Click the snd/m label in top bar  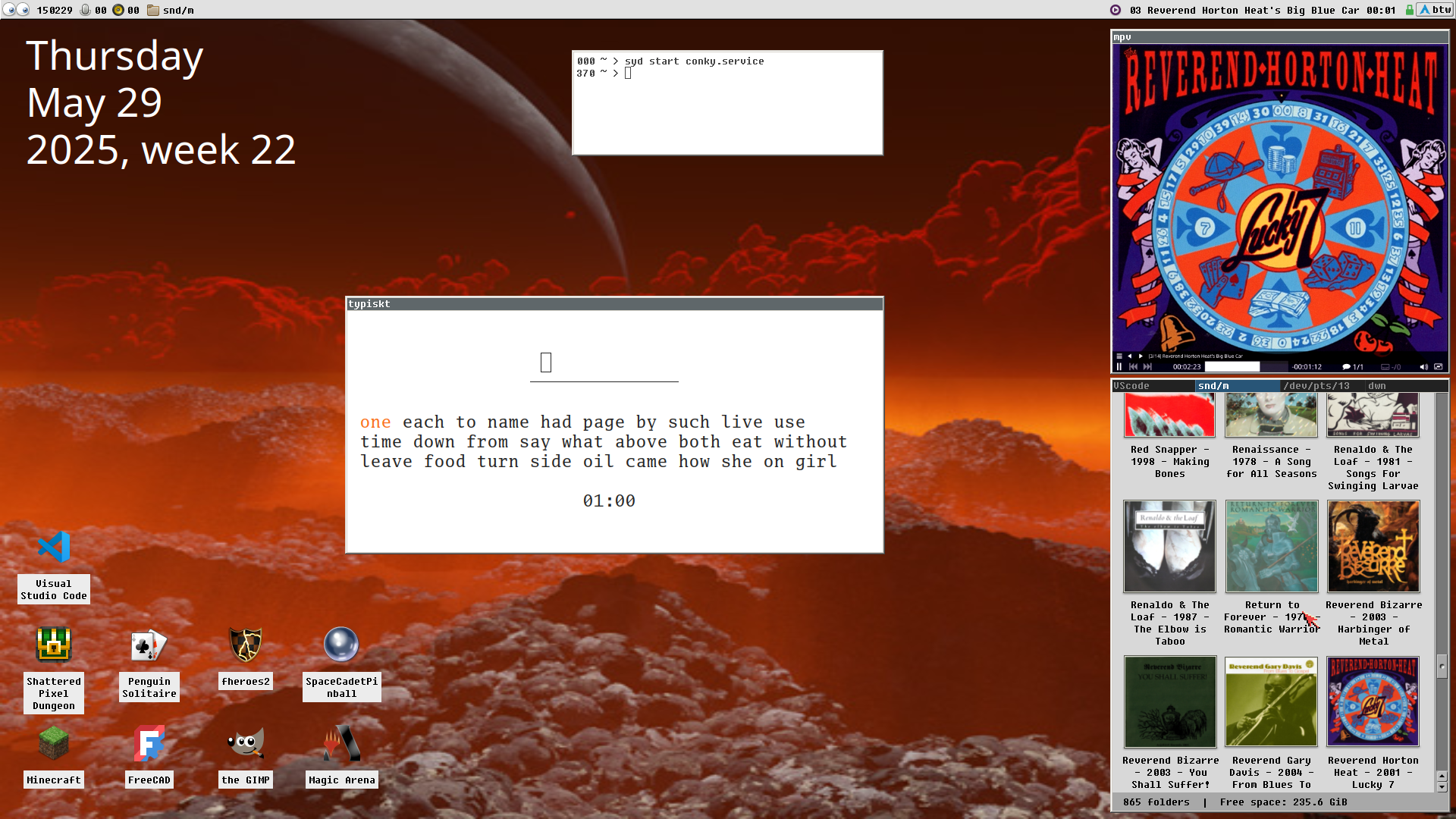pos(178,10)
